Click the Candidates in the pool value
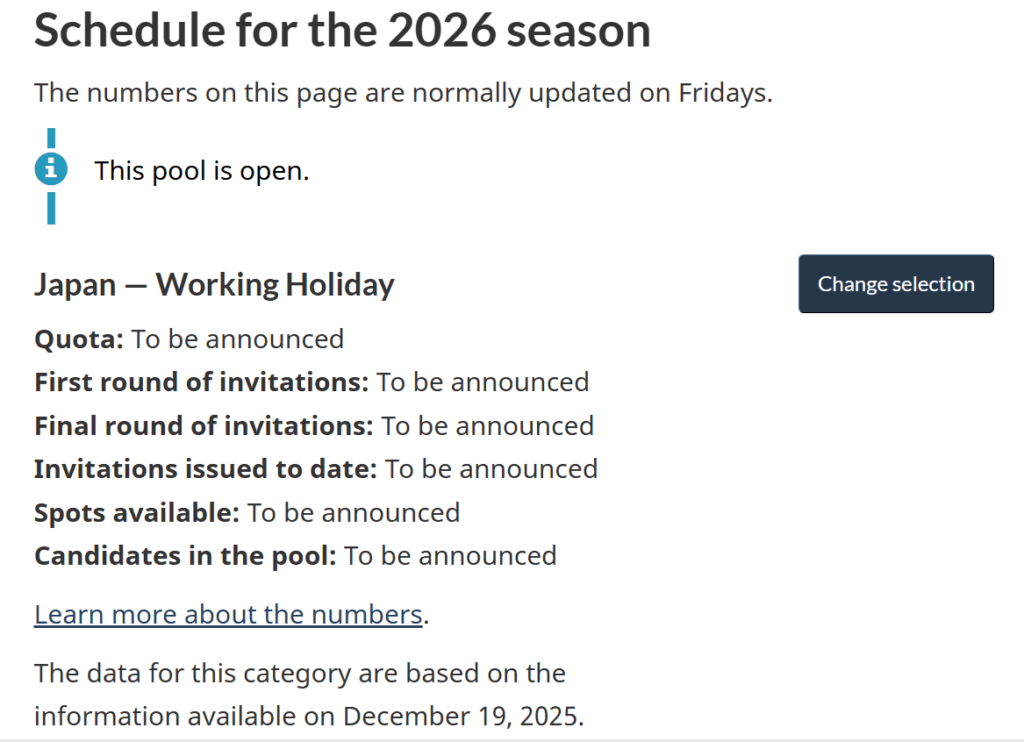This screenshot has width=1024, height=742. [x=451, y=556]
